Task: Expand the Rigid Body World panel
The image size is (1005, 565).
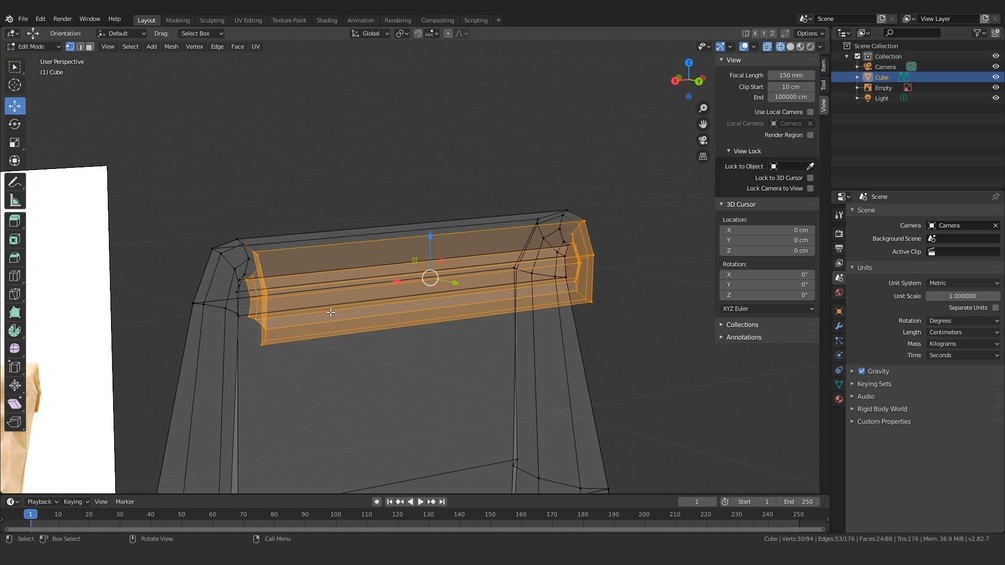Action: tap(882, 409)
